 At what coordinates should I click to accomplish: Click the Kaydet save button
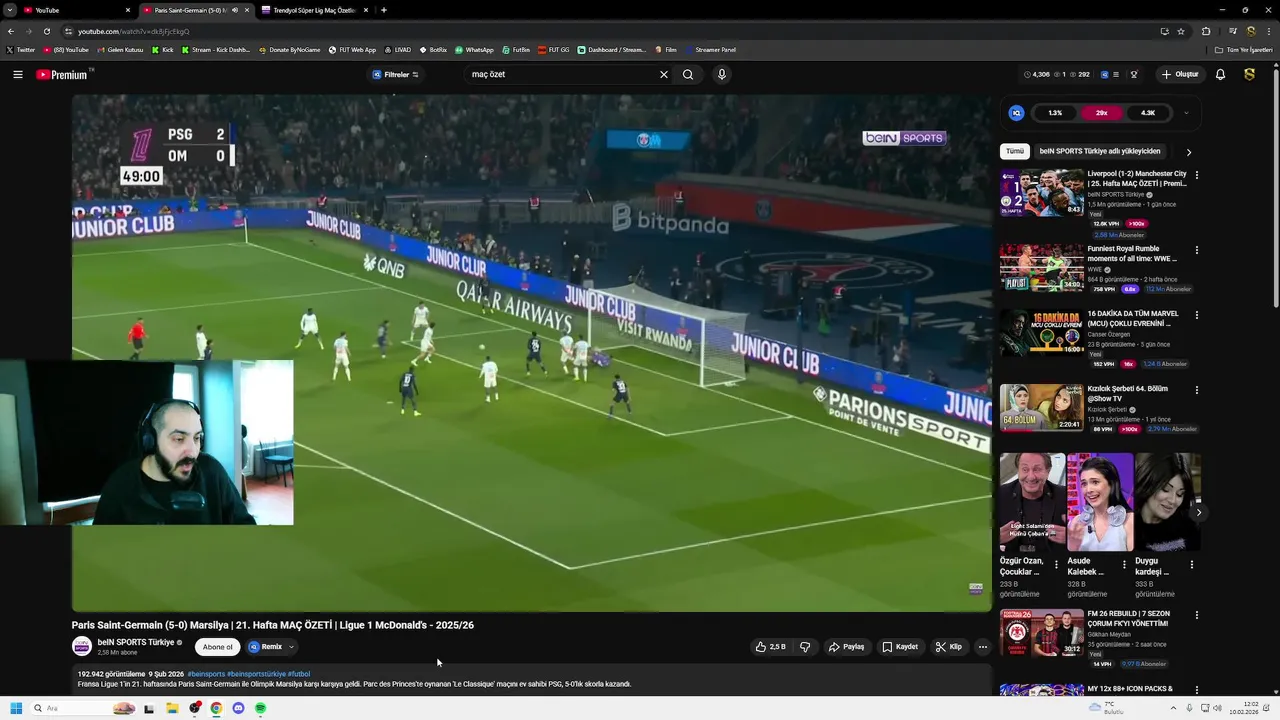pyautogui.click(x=900, y=647)
